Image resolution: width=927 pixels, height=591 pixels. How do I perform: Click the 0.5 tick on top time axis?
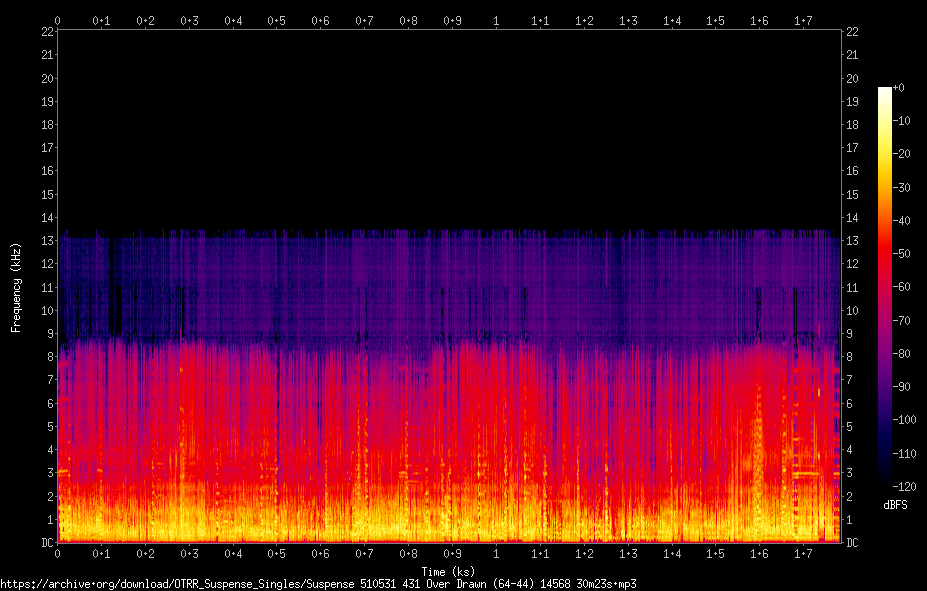point(276,21)
